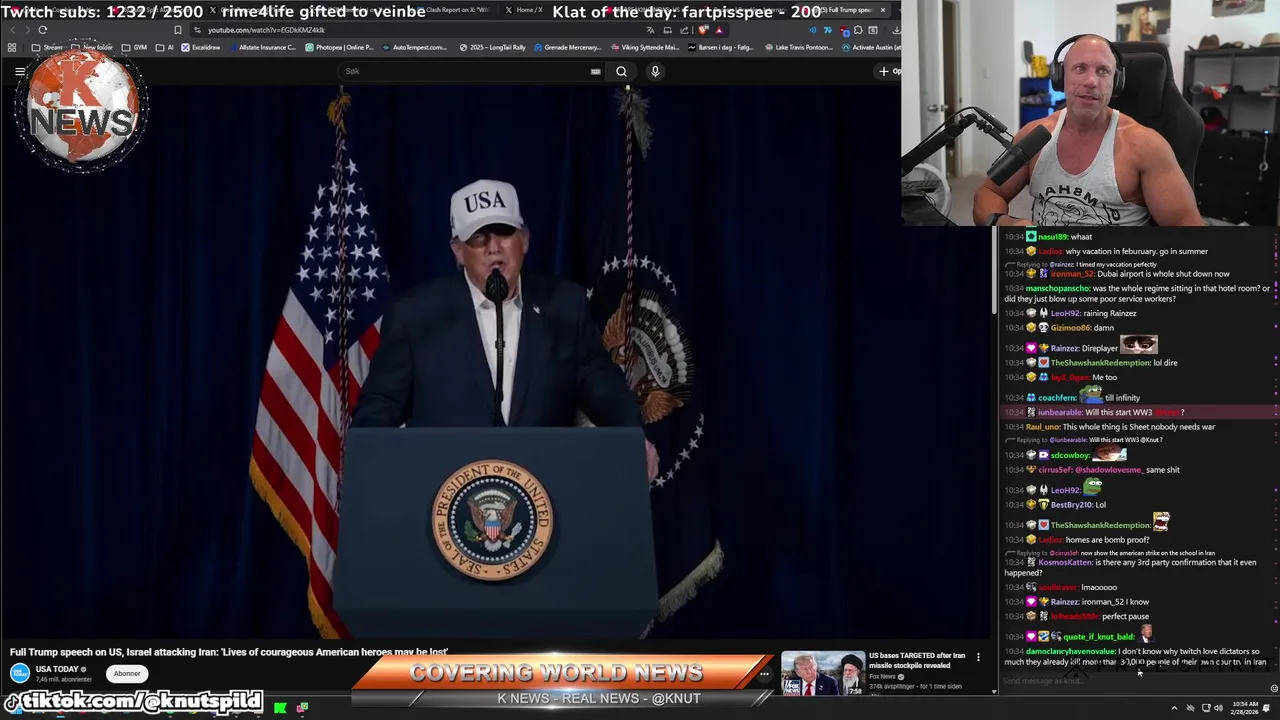Click the youtube.com address bar URL
This screenshot has width=1280, height=720.
click(266, 30)
